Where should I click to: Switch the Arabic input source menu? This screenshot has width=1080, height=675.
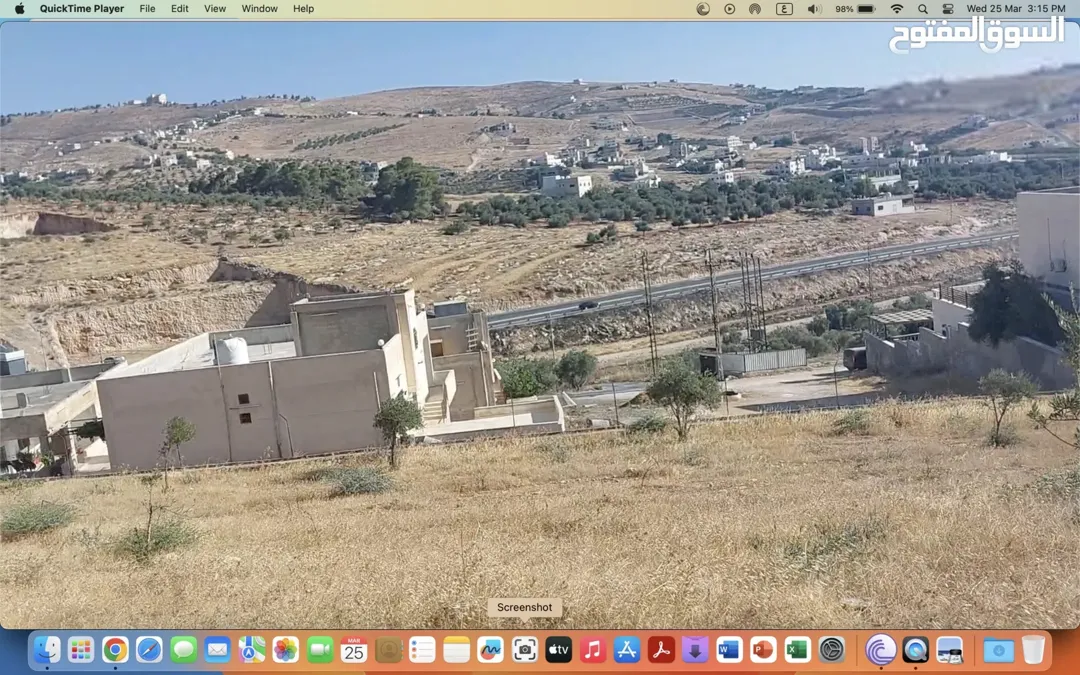(x=785, y=9)
